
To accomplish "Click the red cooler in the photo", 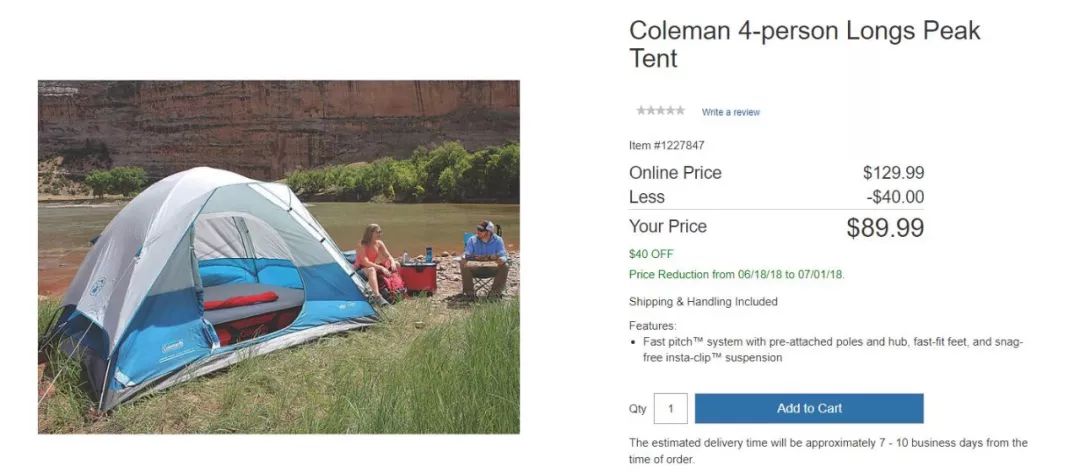I will (x=418, y=277).
